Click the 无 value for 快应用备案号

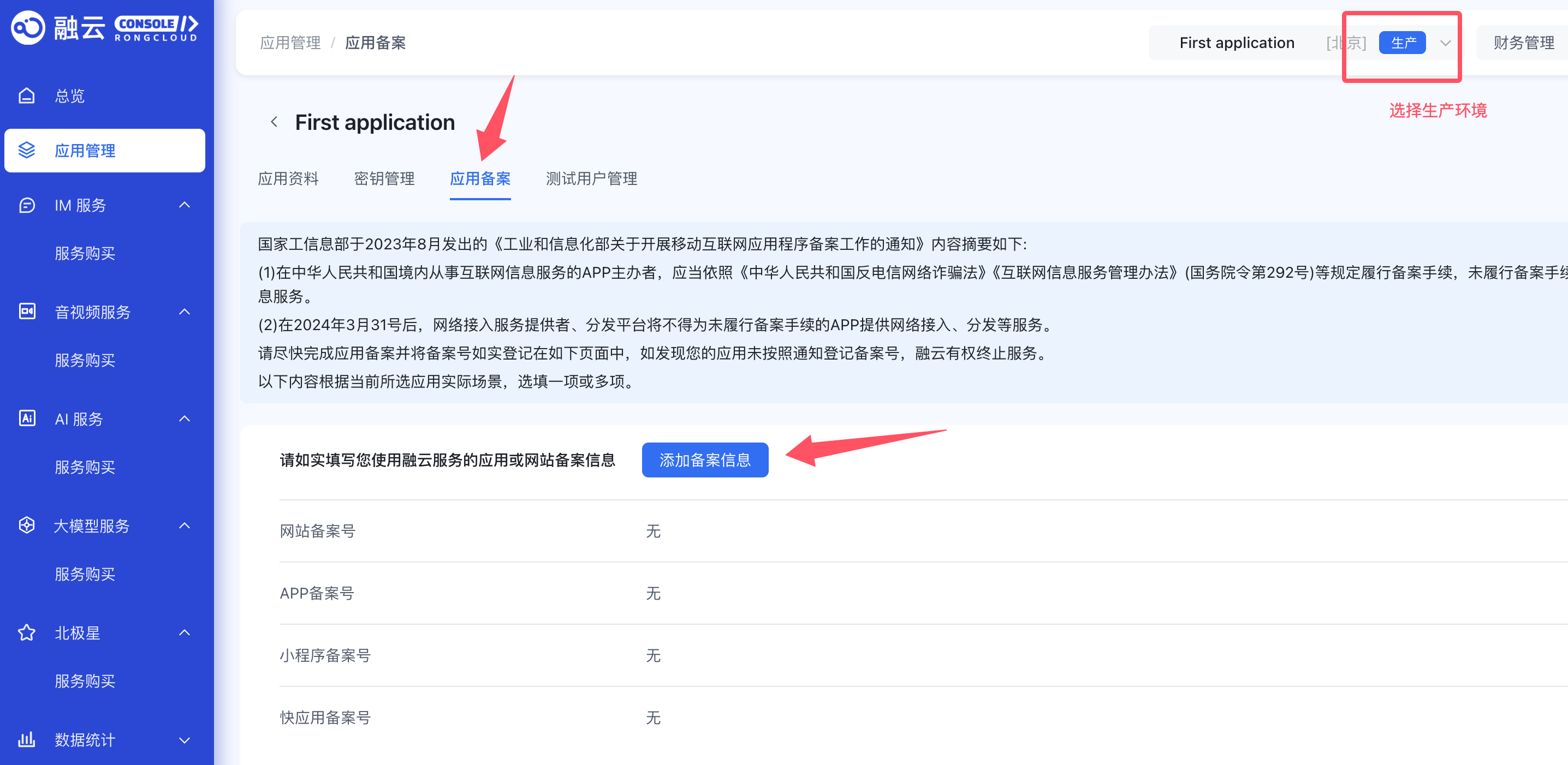(653, 718)
